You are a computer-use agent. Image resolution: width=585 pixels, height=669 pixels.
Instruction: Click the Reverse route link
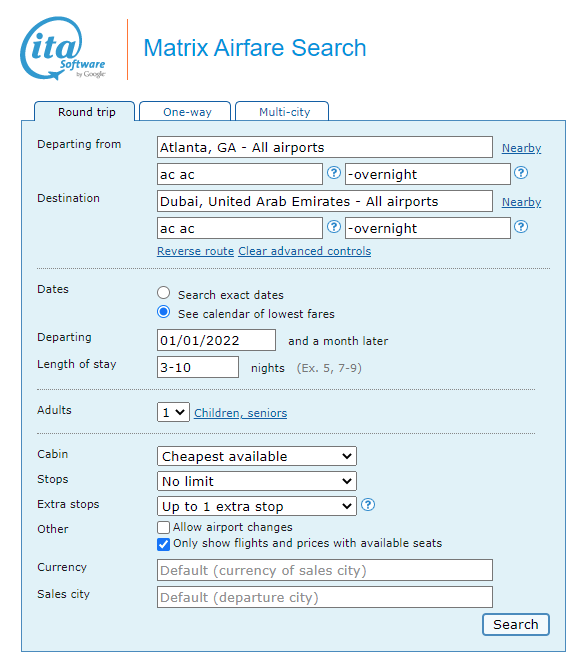pyautogui.click(x=195, y=251)
